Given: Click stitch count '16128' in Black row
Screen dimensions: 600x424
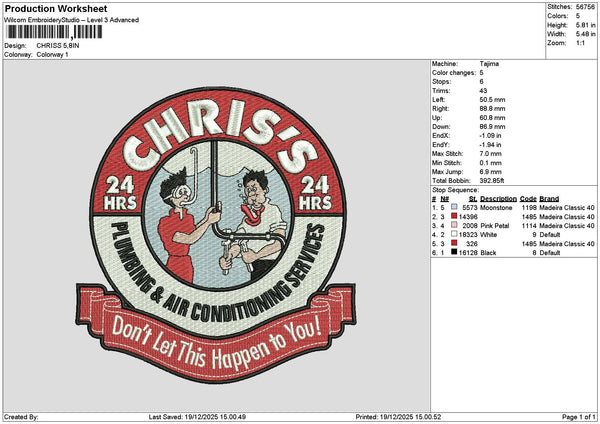Looking at the screenshot, I should (x=468, y=253).
